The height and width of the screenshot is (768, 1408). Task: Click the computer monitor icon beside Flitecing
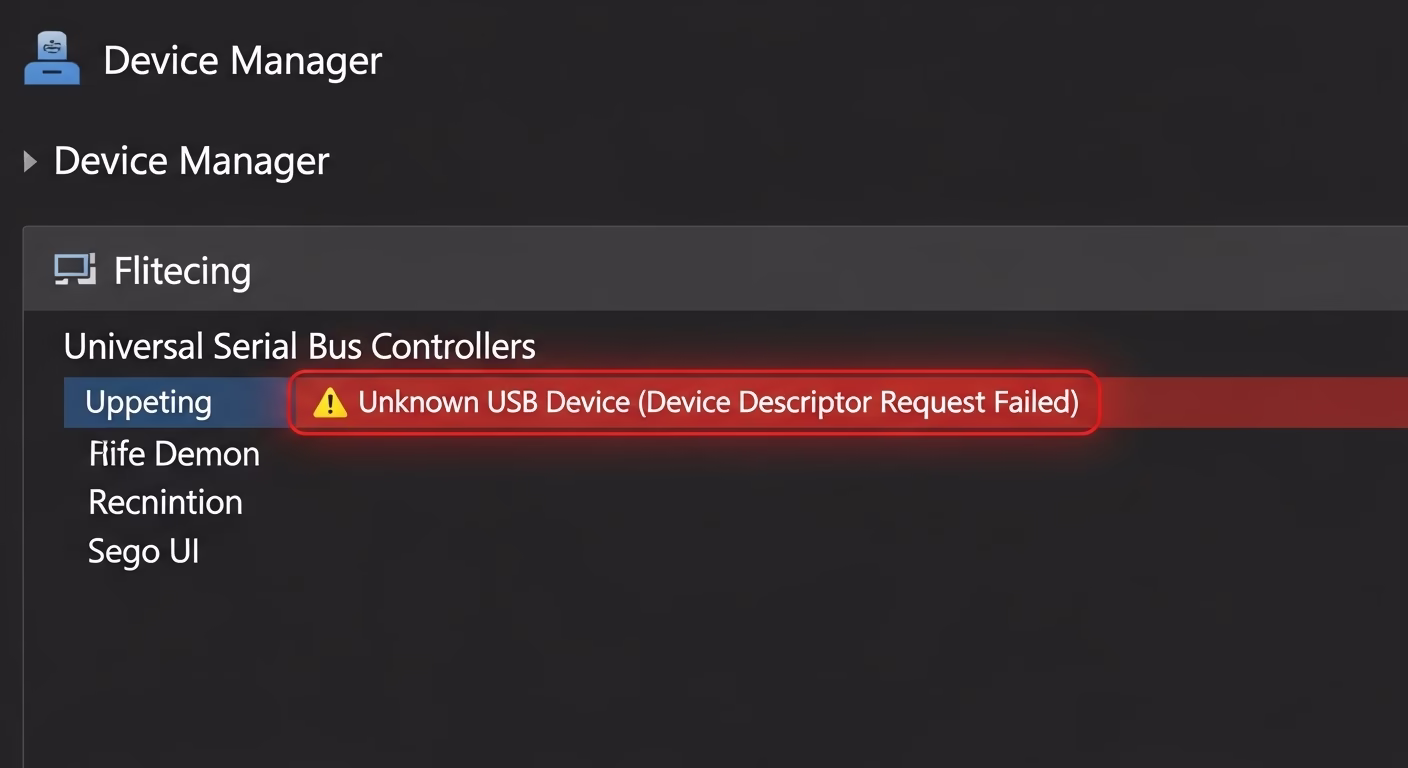[75, 270]
